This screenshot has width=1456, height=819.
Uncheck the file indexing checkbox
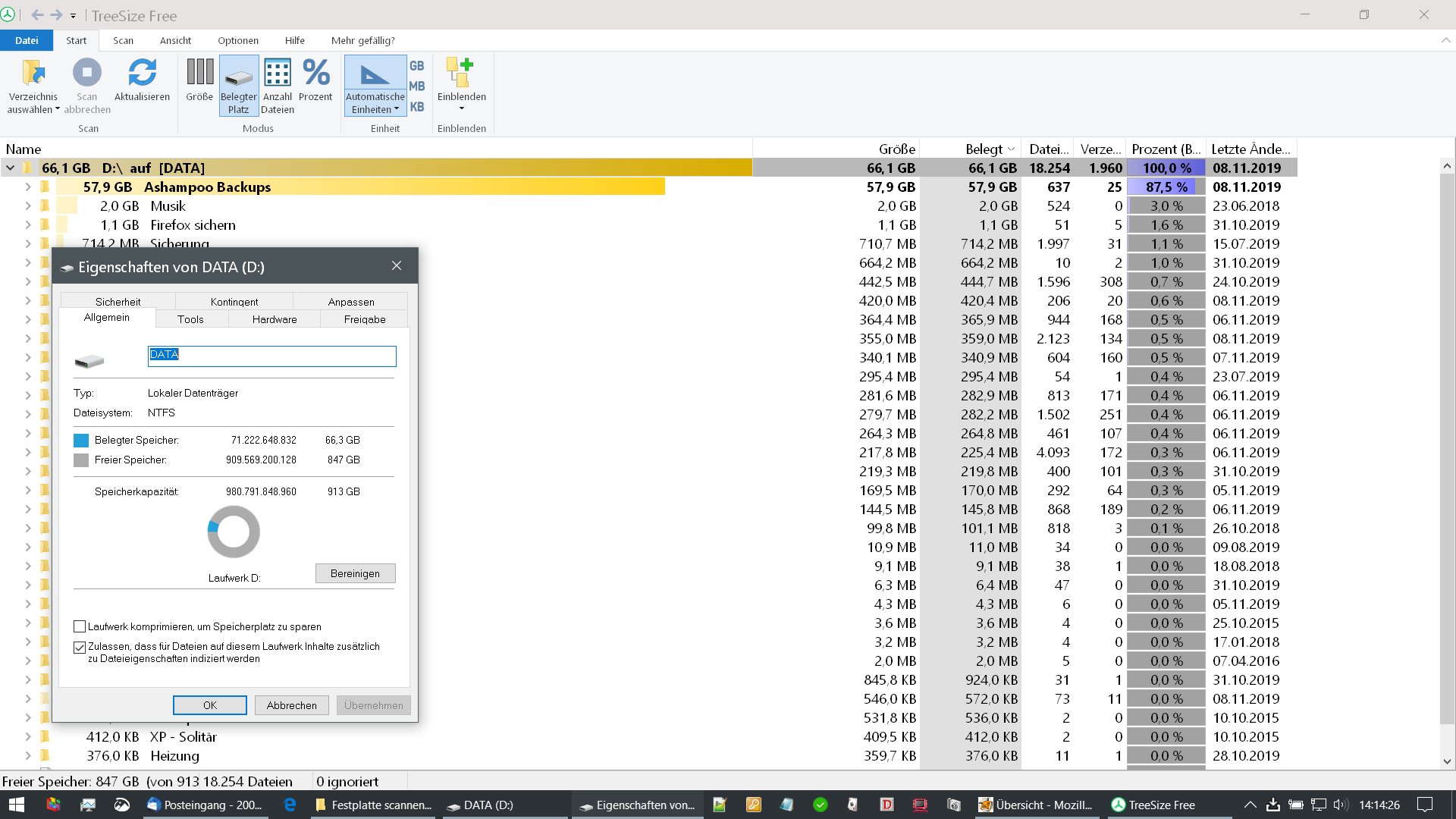pyautogui.click(x=80, y=647)
